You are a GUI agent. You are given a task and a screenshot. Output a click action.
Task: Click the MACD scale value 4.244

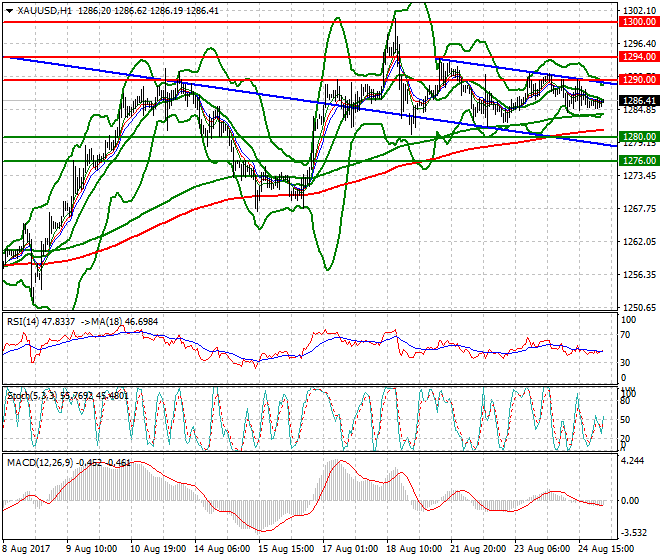click(x=633, y=461)
